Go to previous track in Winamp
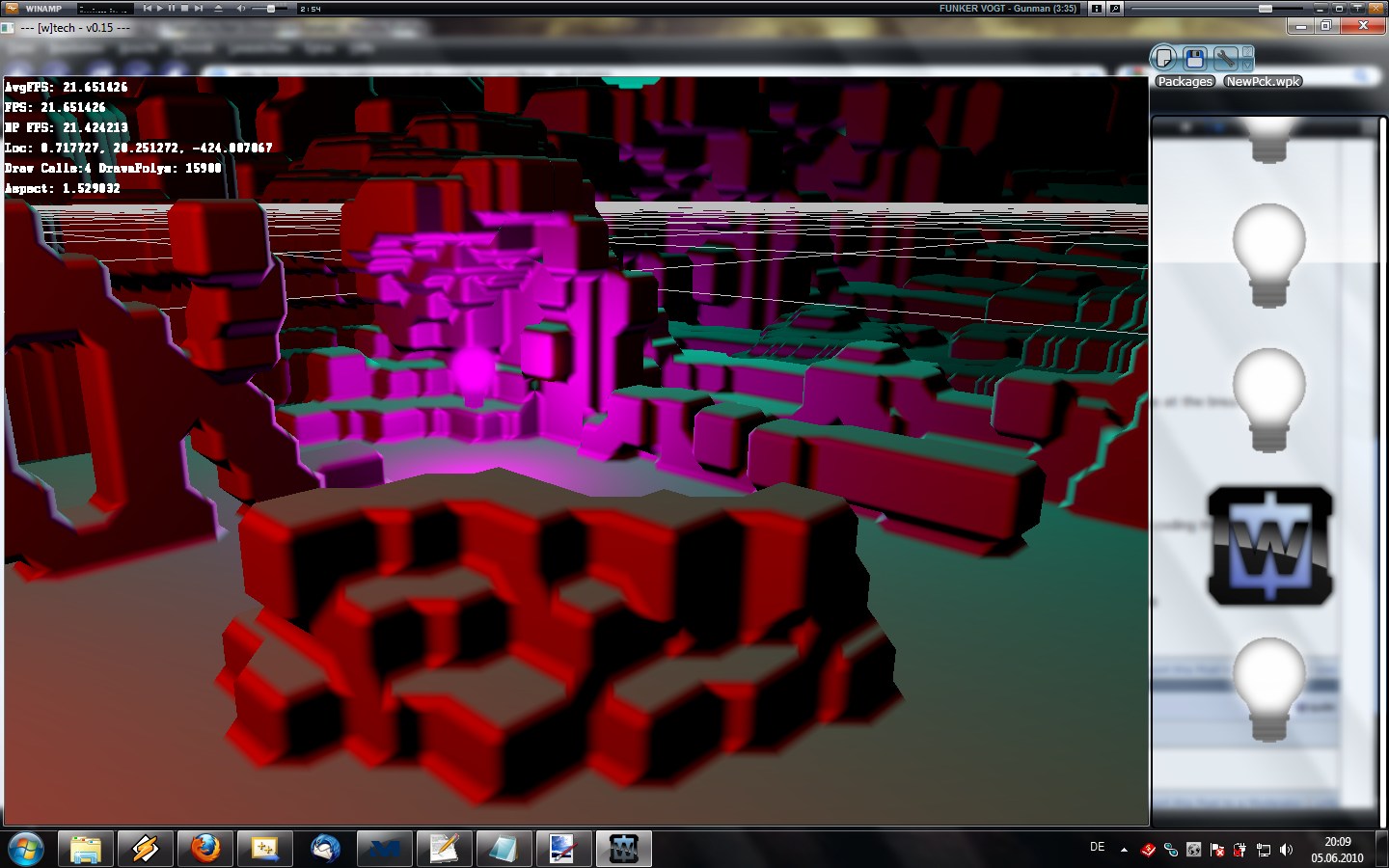The width and height of the screenshot is (1389, 868). (x=147, y=8)
